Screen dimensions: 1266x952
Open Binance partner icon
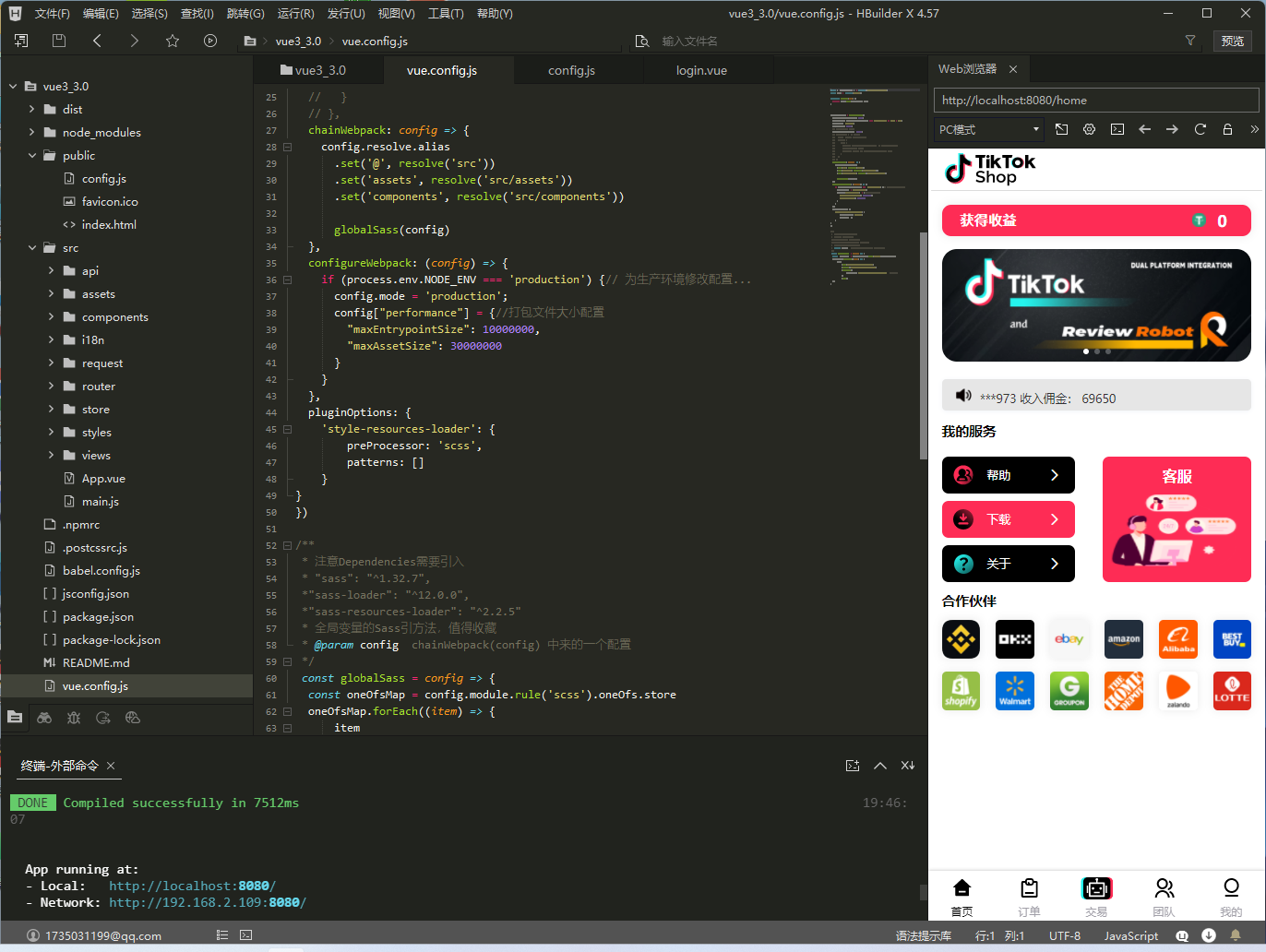tap(961, 639)
